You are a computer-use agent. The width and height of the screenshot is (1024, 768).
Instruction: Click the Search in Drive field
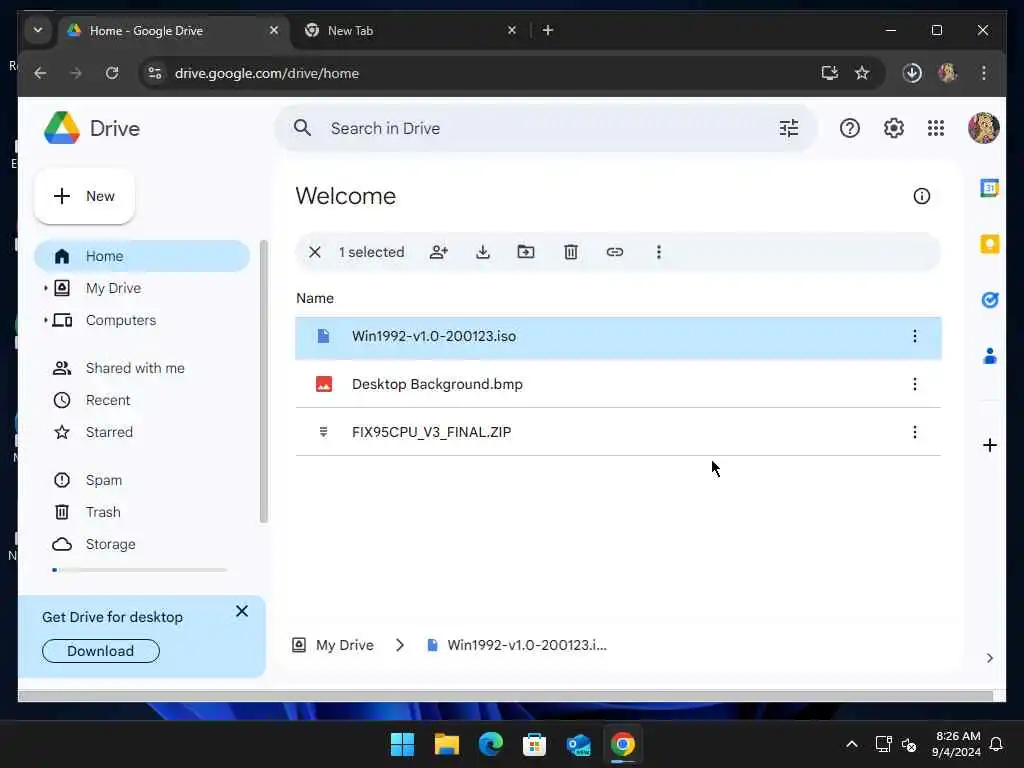pyautogui.click(x=546, y=128)
